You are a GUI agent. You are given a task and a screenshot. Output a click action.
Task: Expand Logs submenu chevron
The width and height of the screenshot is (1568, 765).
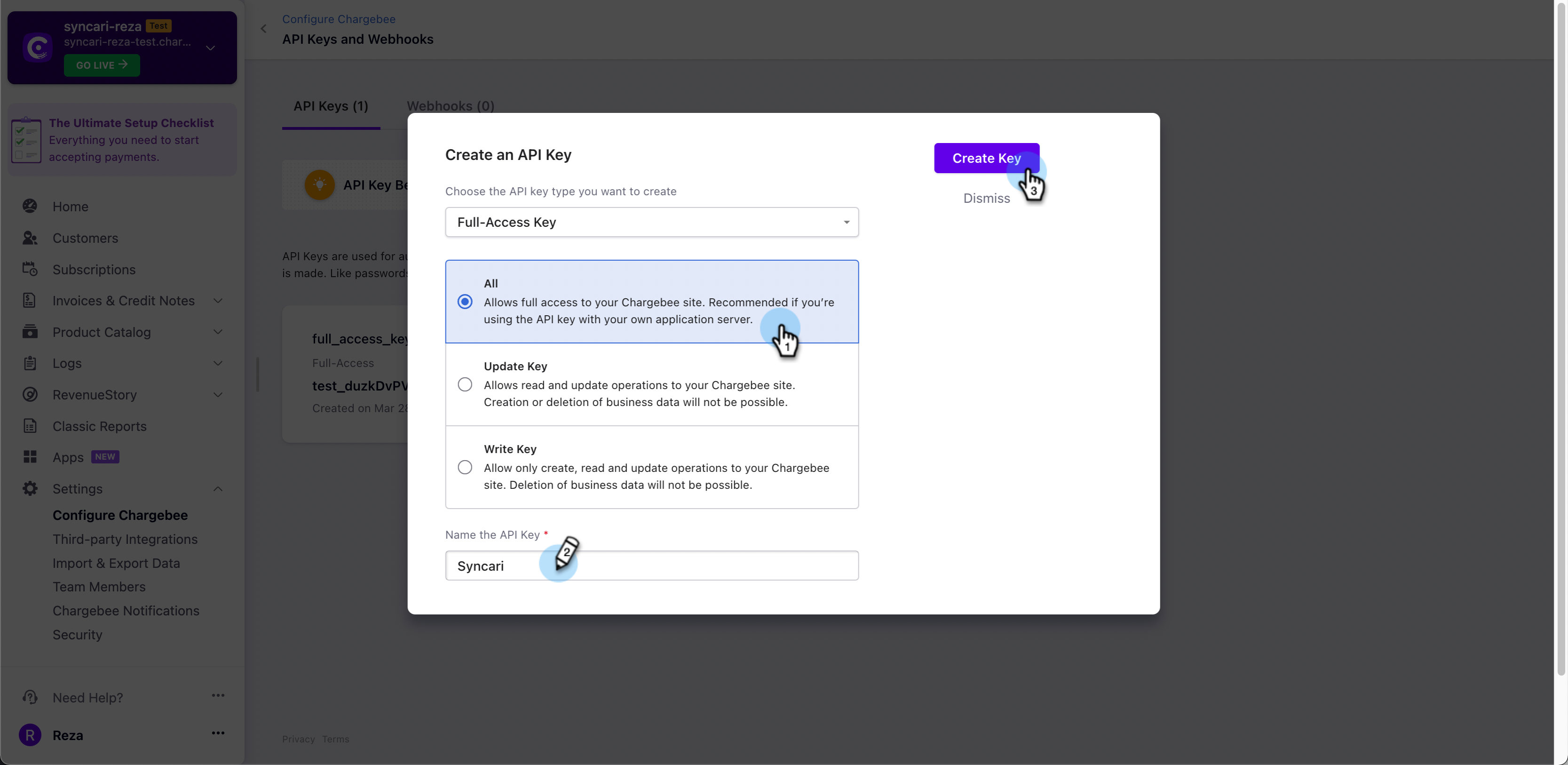coord(218,364)
